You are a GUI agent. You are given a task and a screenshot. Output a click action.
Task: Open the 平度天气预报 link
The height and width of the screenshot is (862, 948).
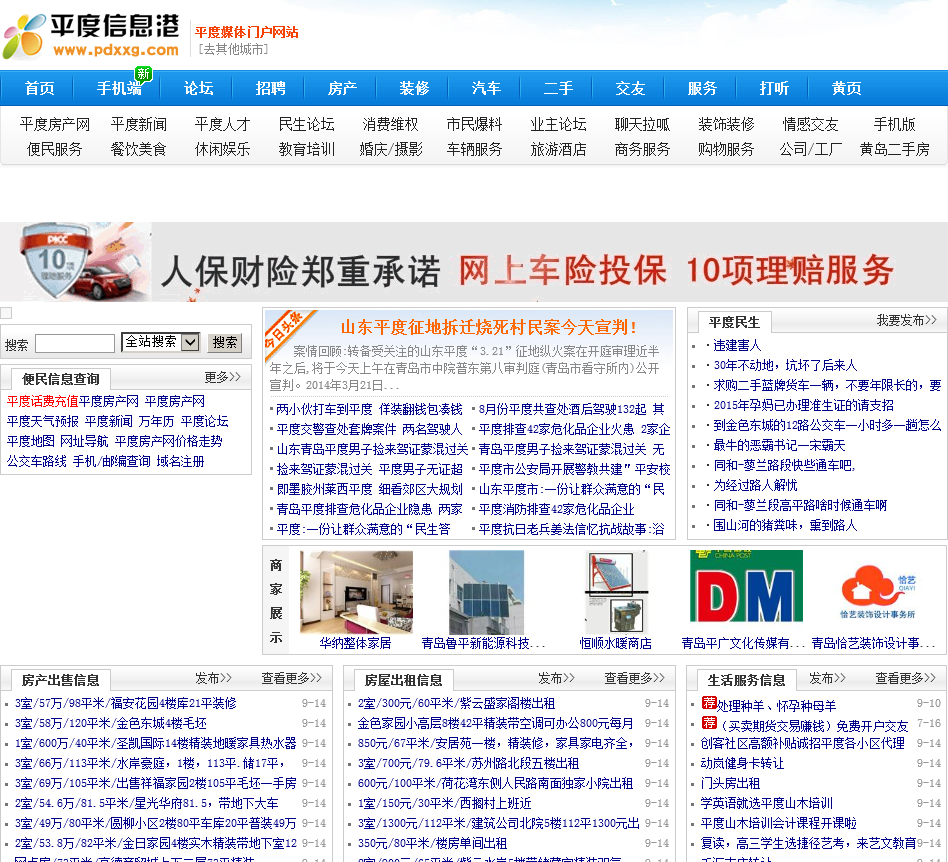pos(42,421)
